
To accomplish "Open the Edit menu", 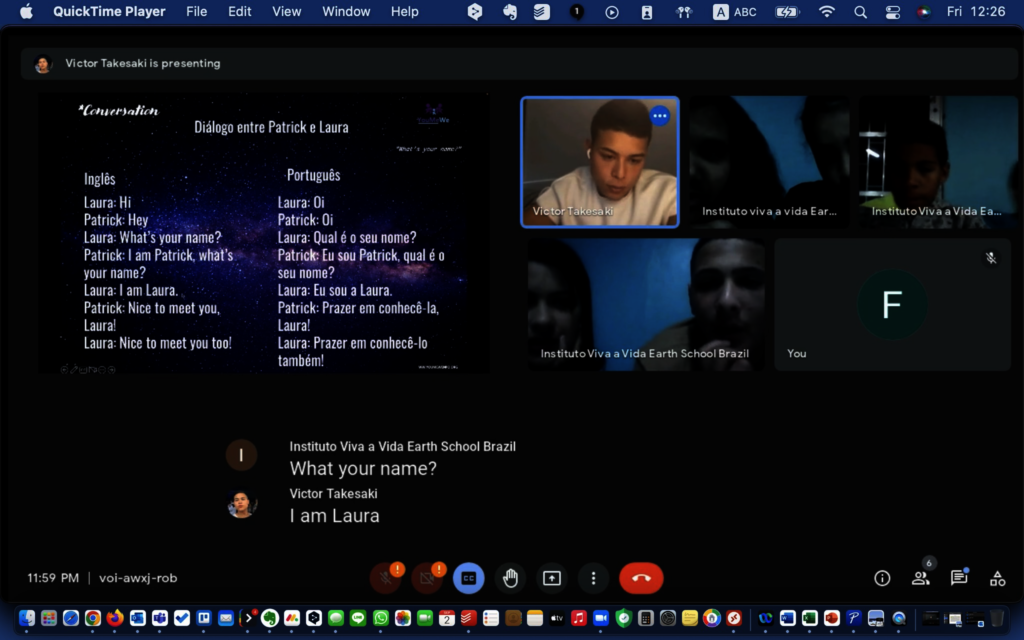I will pyautogui.click(x=240, y=12).
